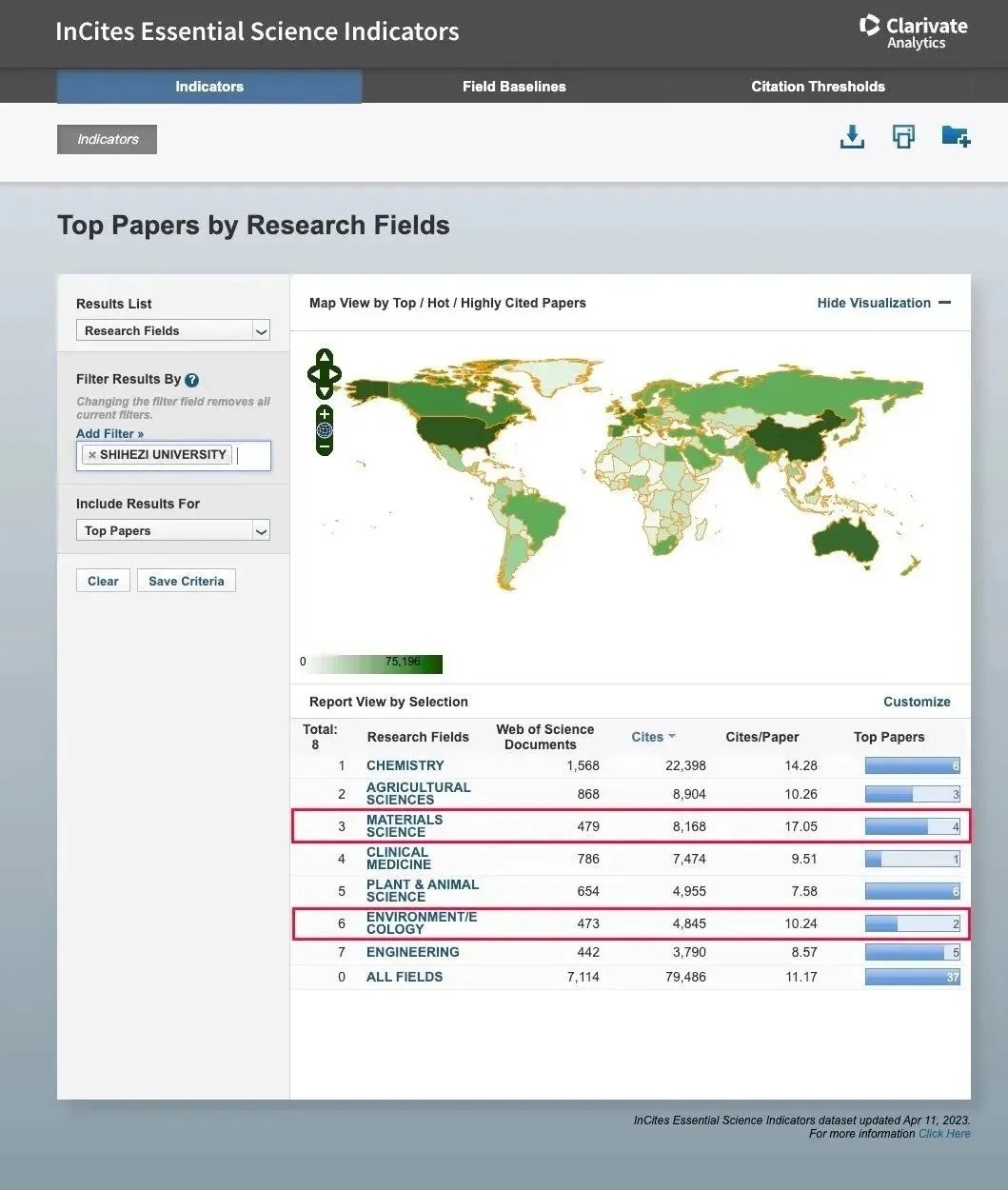1008x1190 pixels.
Task: Remove the SHIHEZI UNIVERSITY filter tag
Action: [92, 455]
